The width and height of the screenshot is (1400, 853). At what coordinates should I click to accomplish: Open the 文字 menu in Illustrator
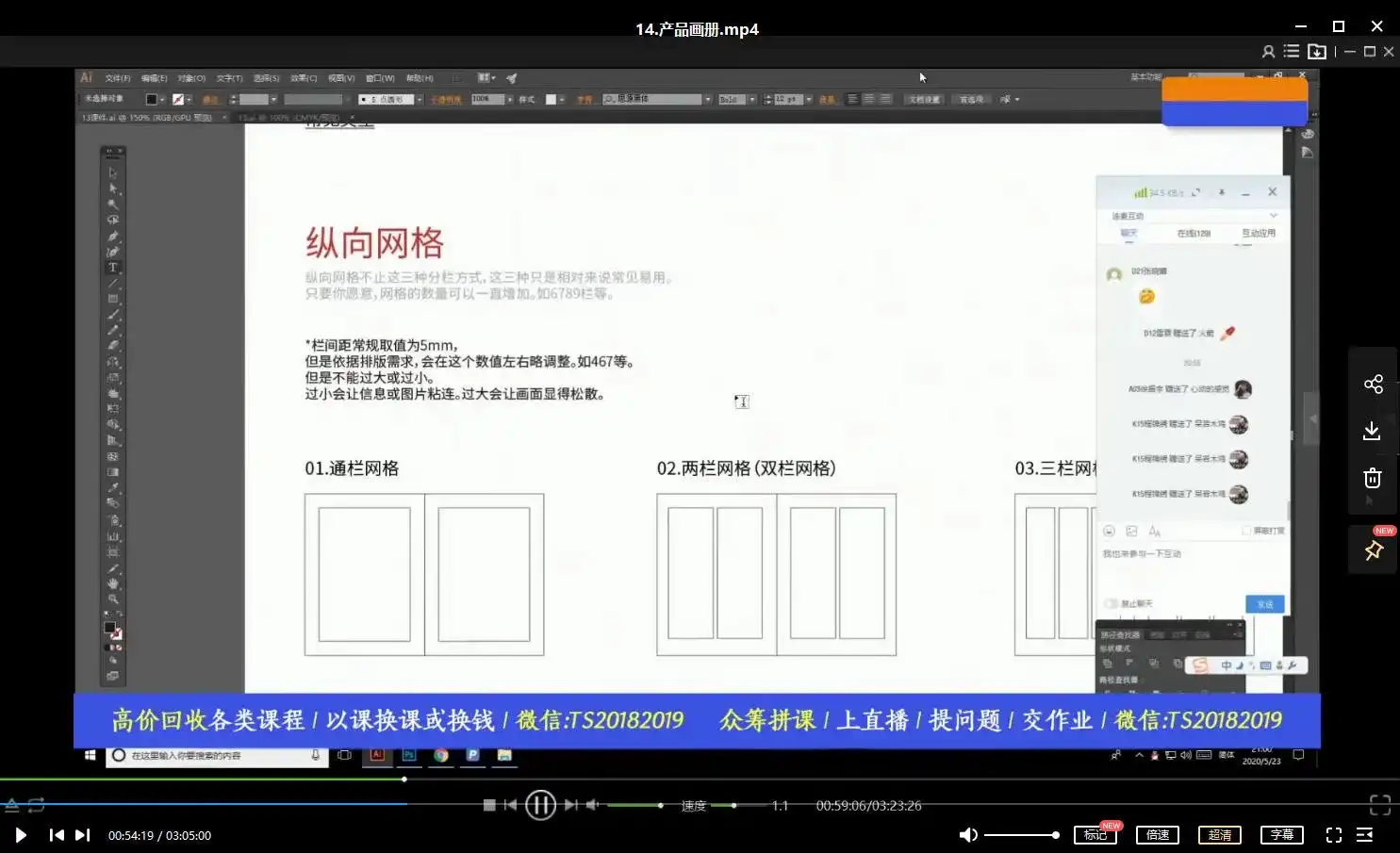point(227,77)
